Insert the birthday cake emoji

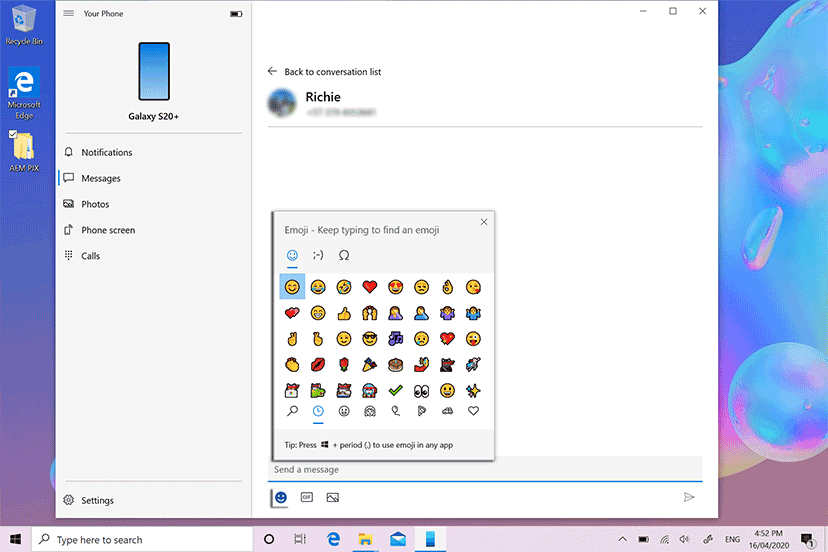tap(396, 364)
